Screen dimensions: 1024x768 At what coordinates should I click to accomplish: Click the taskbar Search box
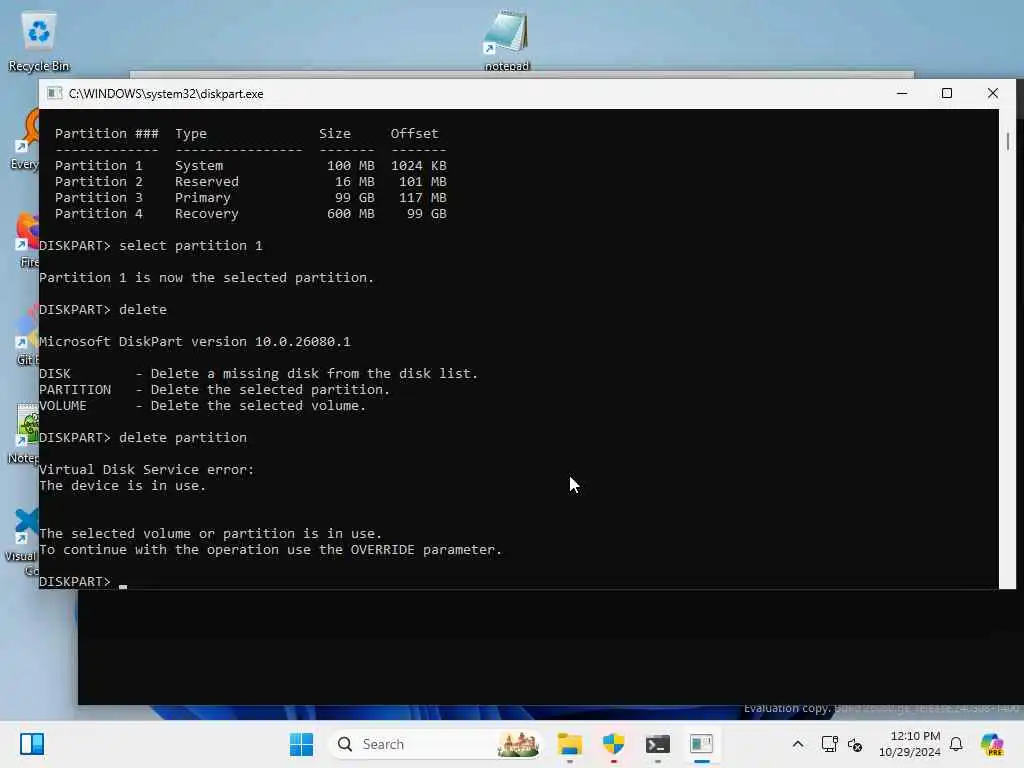pos(436,744)
